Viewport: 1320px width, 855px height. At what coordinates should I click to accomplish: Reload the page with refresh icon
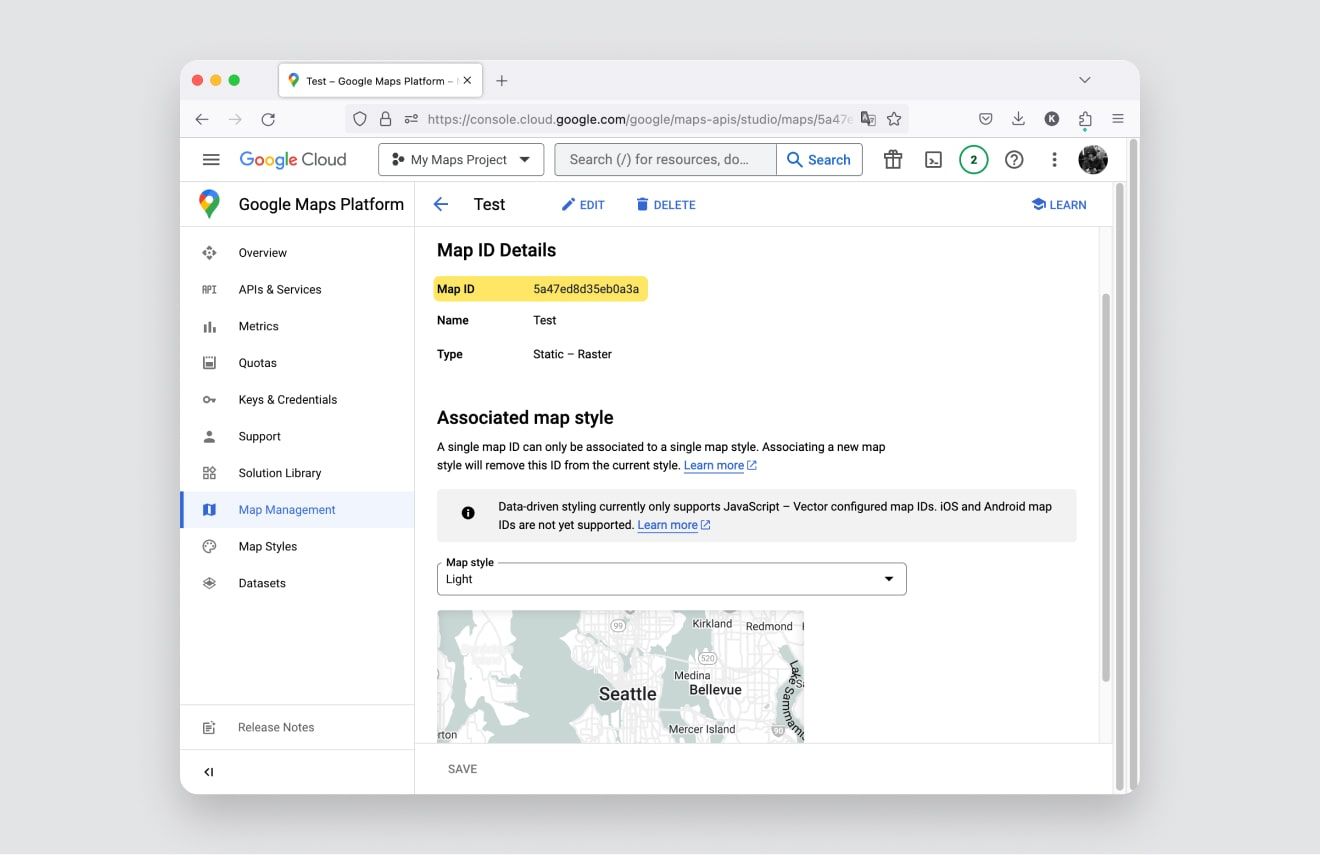pyautogui.click(x=268, y=119)
